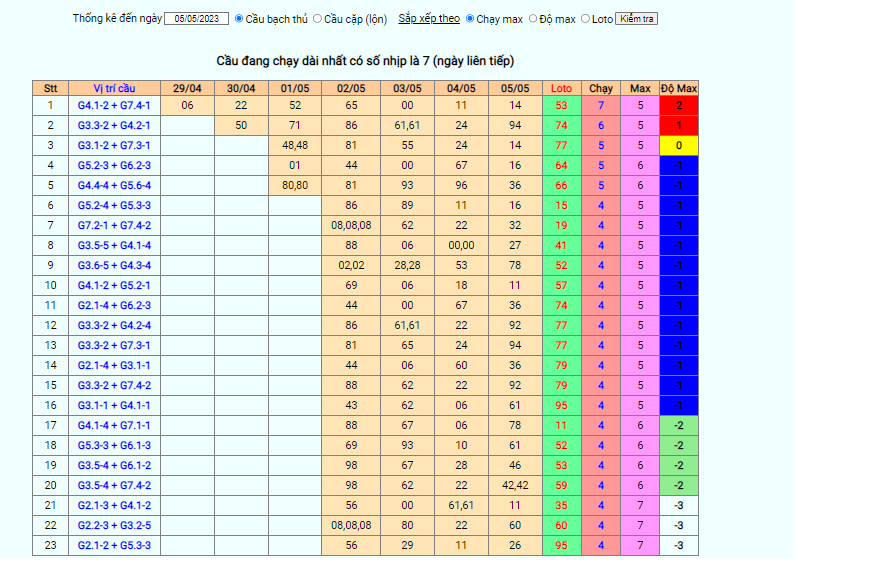Click the 'Chạy' column header
The image size is (896, 572).
[x=600, y=88]
